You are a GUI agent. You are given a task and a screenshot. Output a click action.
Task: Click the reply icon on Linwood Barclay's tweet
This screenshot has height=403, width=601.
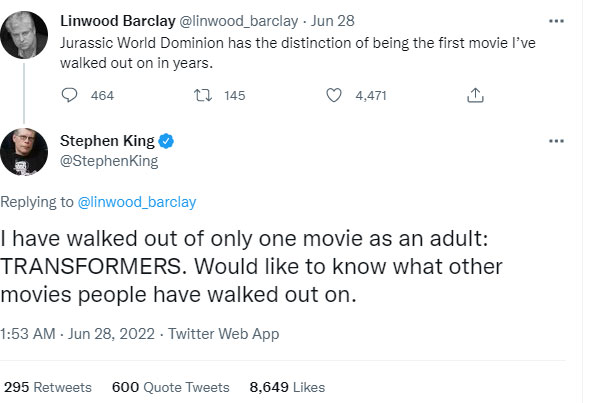[70, 95]
